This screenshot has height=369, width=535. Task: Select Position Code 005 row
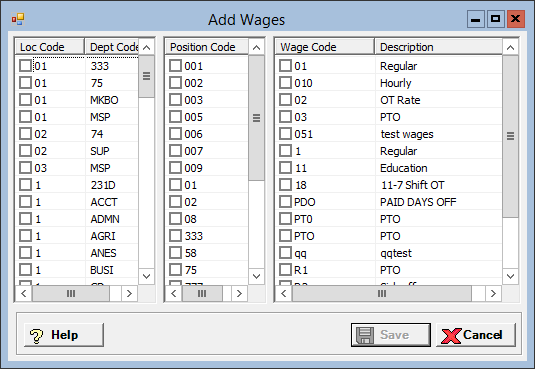coord(207,117)
